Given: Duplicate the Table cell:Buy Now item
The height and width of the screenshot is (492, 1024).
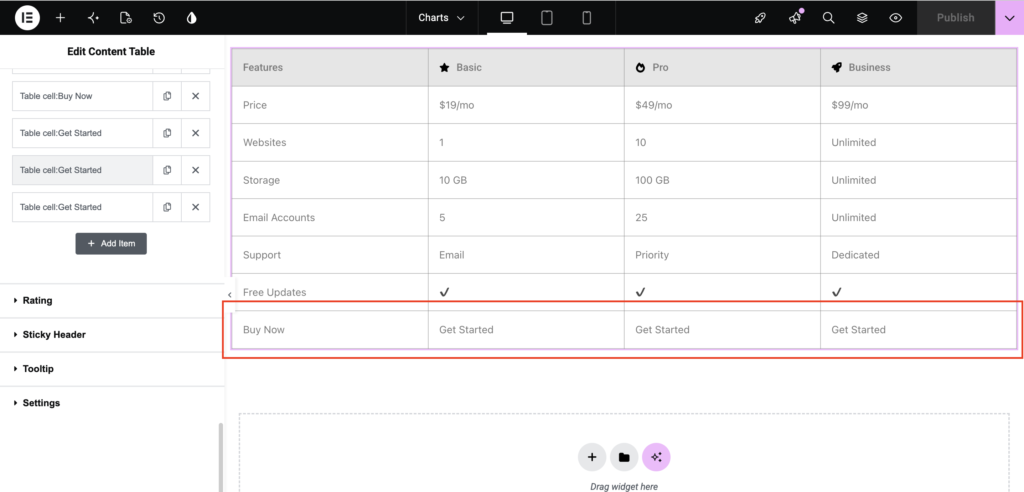Looking at the screenshot, I should [x=167, y=96].
